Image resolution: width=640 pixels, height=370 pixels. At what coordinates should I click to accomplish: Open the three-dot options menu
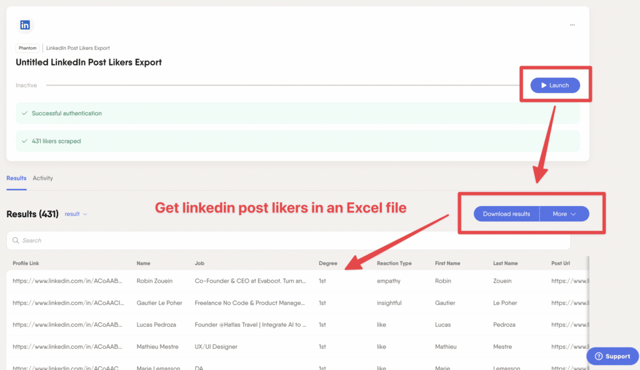pyautogui.click(x=572, y=25)
